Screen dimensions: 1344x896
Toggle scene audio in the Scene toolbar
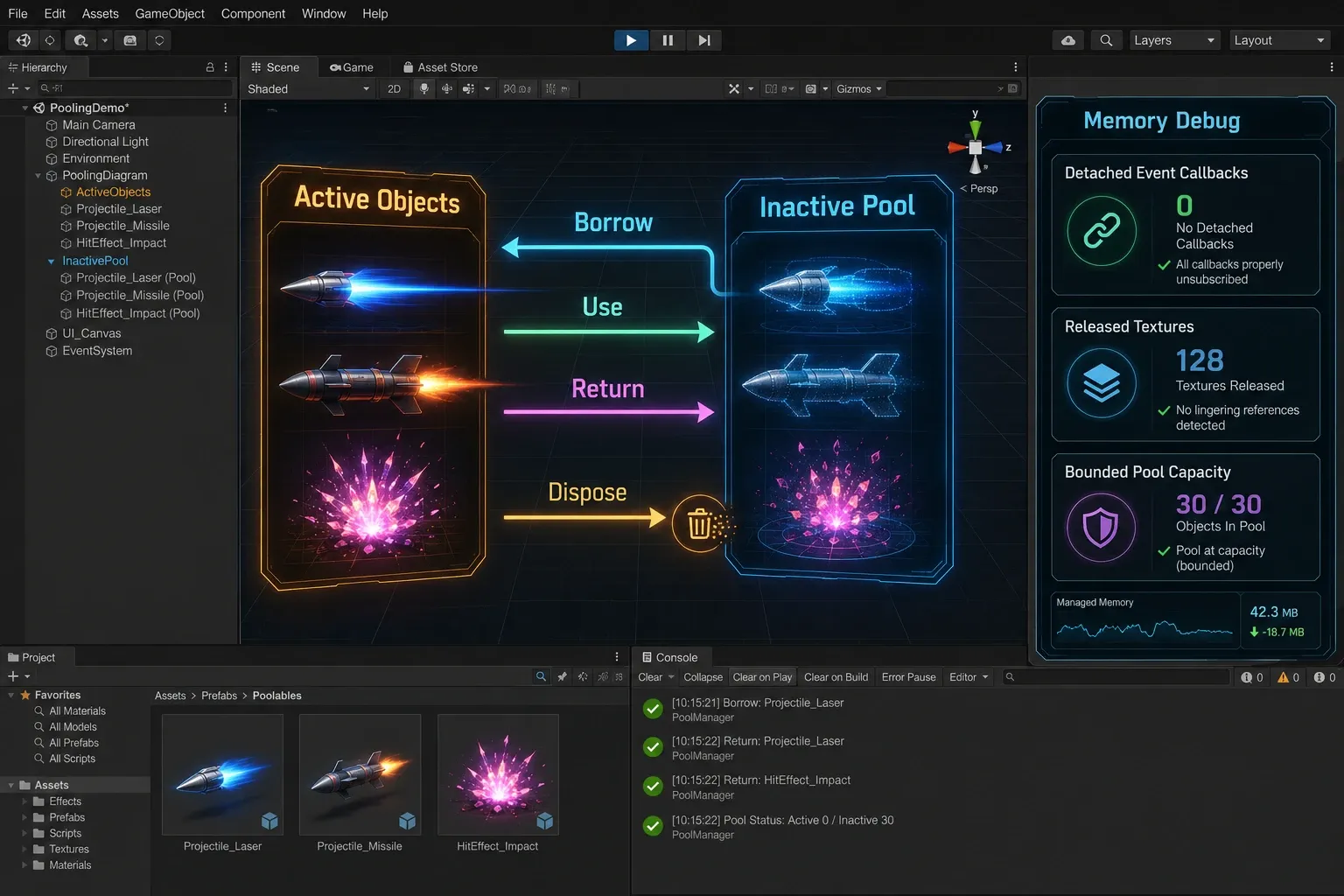[447, 88]
